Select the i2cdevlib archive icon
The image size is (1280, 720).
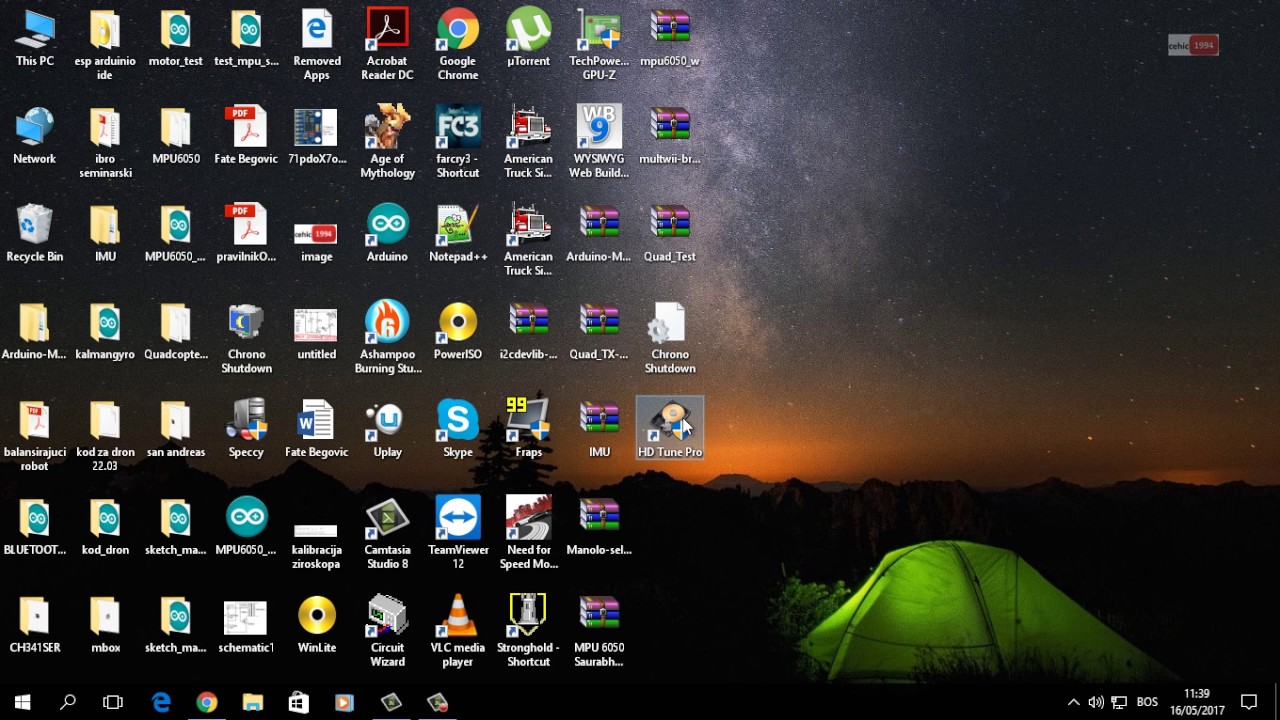[528, 333]
